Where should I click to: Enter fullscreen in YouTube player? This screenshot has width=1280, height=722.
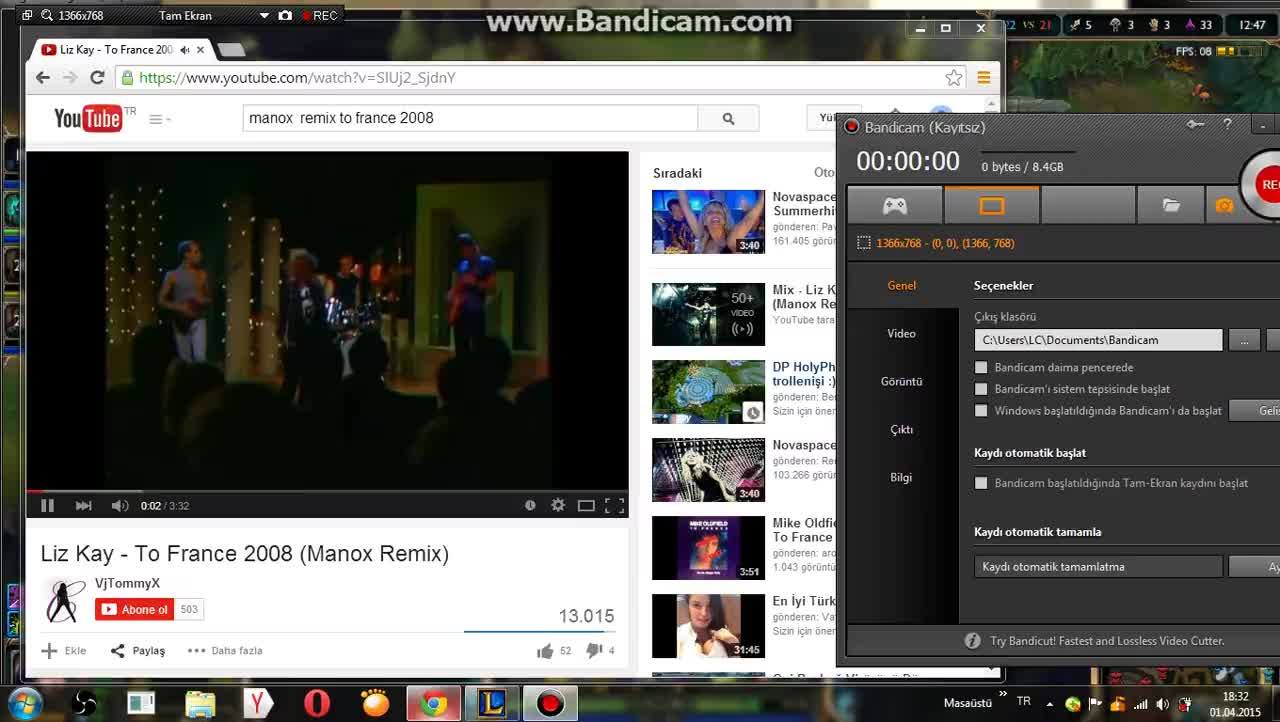[614, 506]
